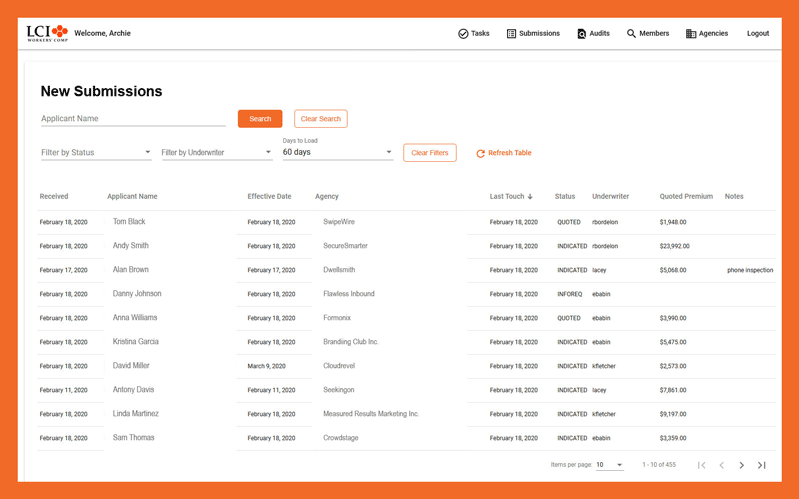Click the Submissions list icon

point(511,34)
